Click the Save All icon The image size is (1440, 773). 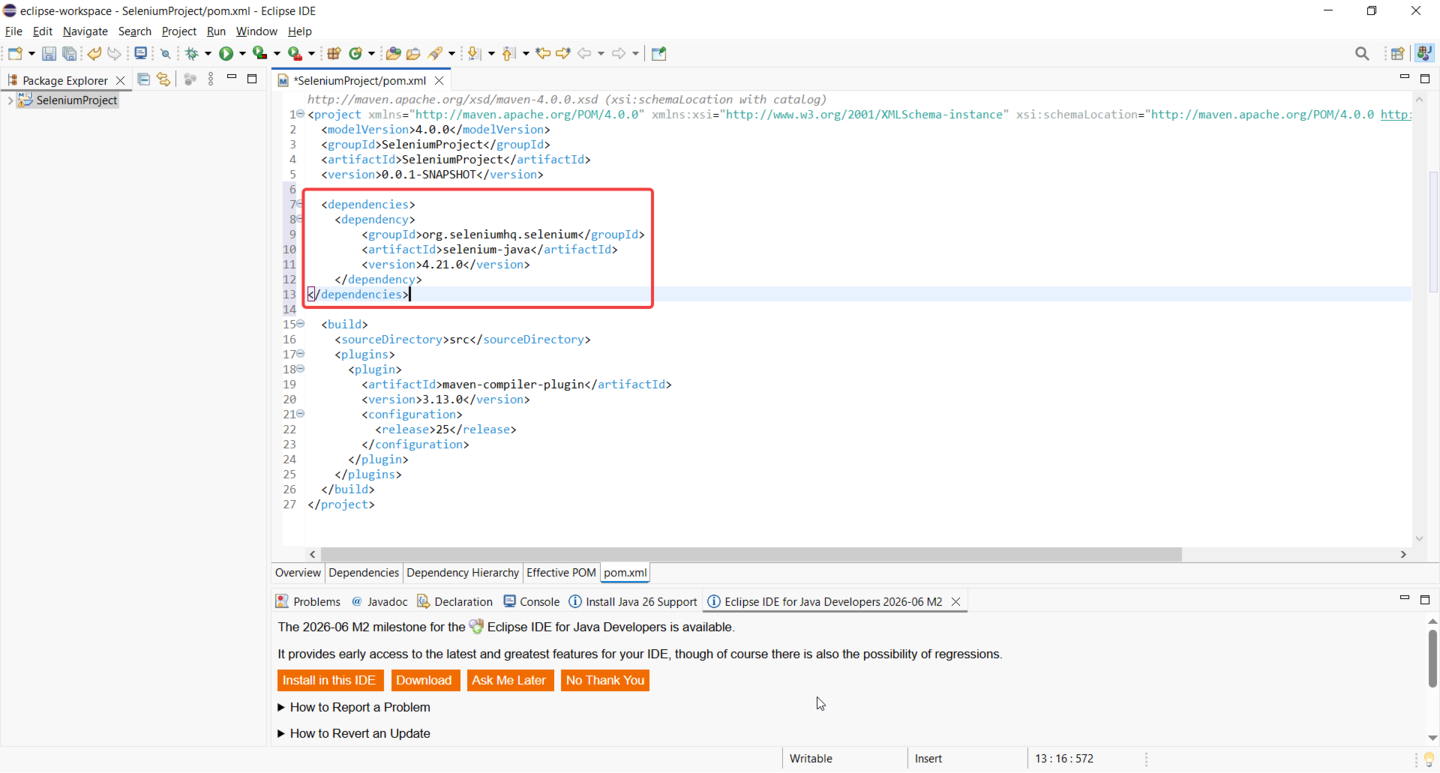coord(69,53)
